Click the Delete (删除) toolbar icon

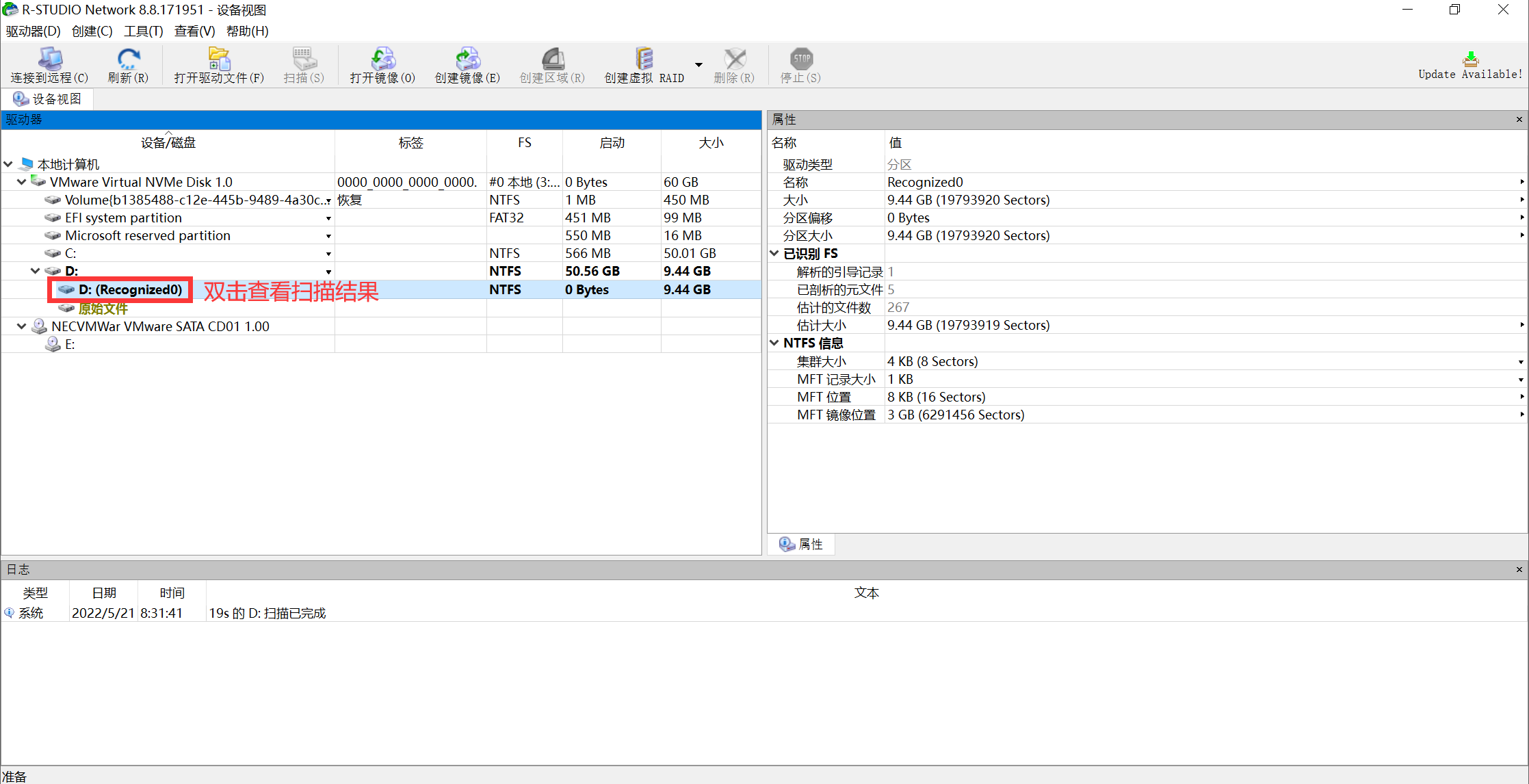[735, 59]
